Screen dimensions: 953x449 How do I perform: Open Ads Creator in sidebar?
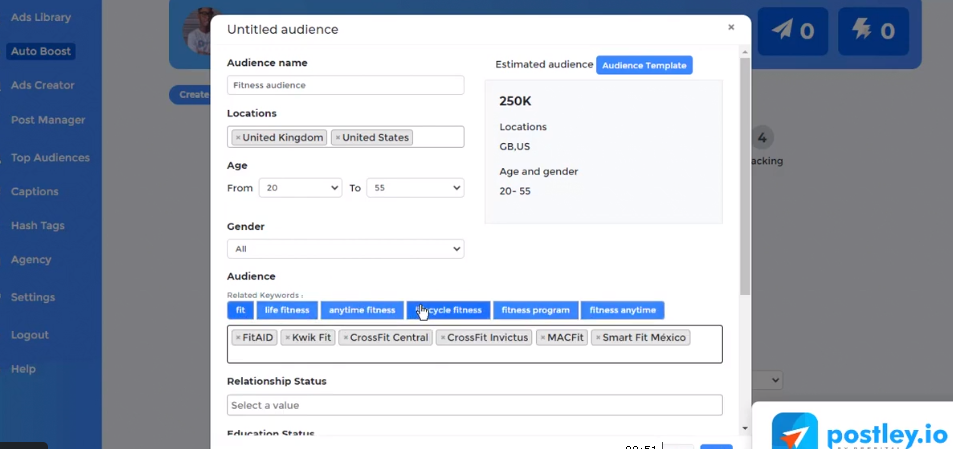[43, 86]
